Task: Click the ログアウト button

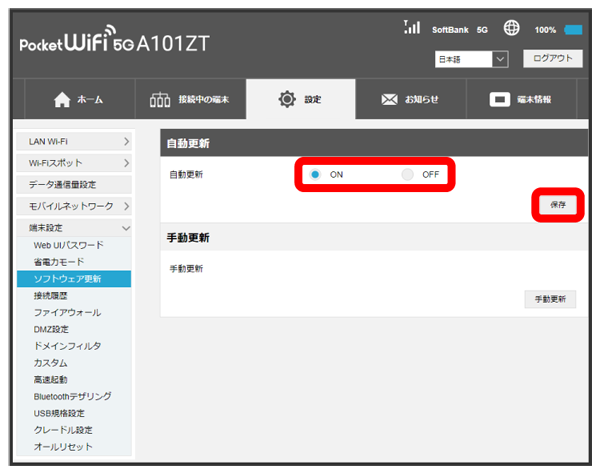Action: pyautogui.click(x=551, y=59)
